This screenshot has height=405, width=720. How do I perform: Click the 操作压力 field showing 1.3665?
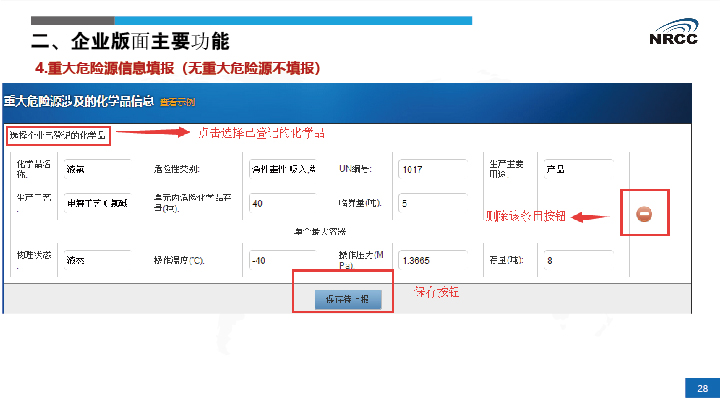click(x=433, y=260)
